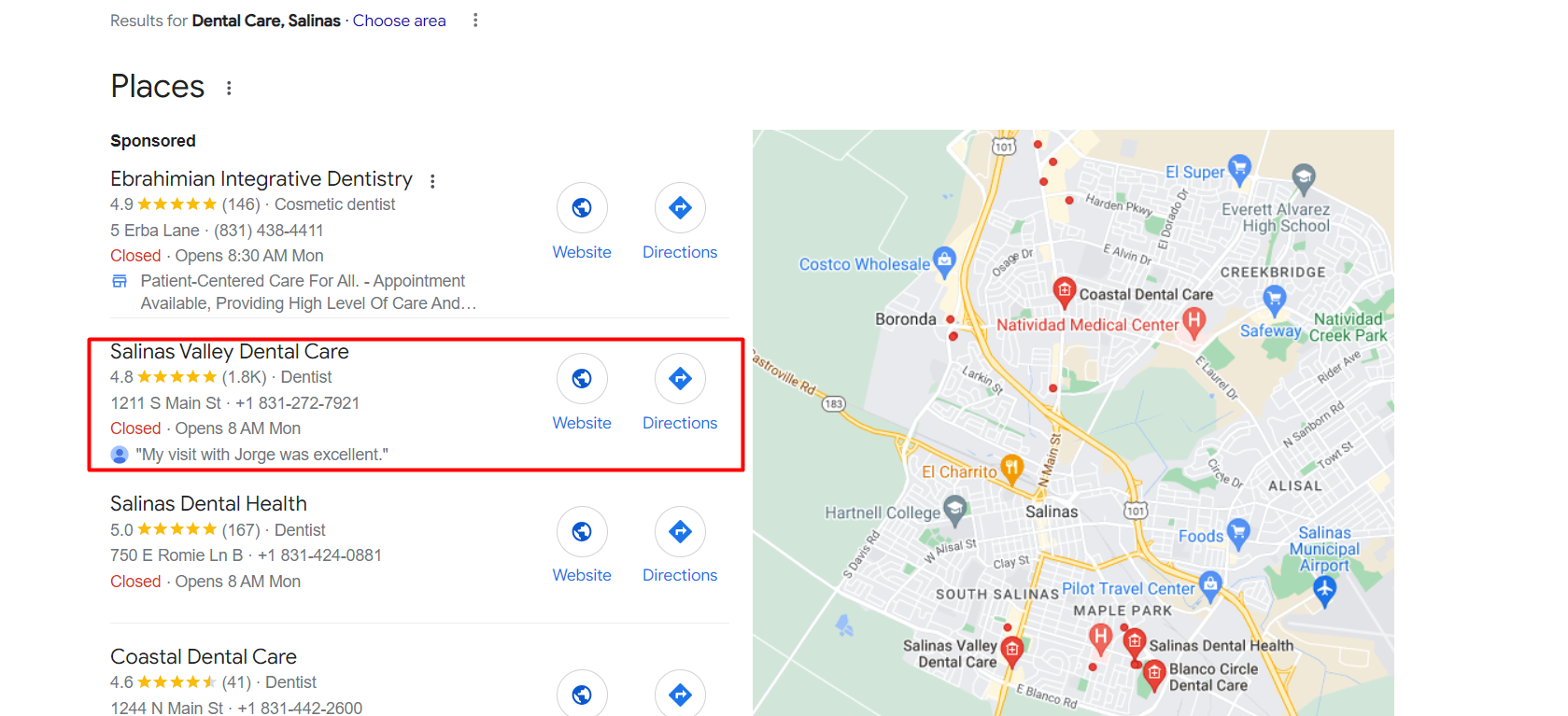Viewport: 1568px width, 716px height.
Task: Click Website label under Salinas Dental Health
Action: click(582, 575)
